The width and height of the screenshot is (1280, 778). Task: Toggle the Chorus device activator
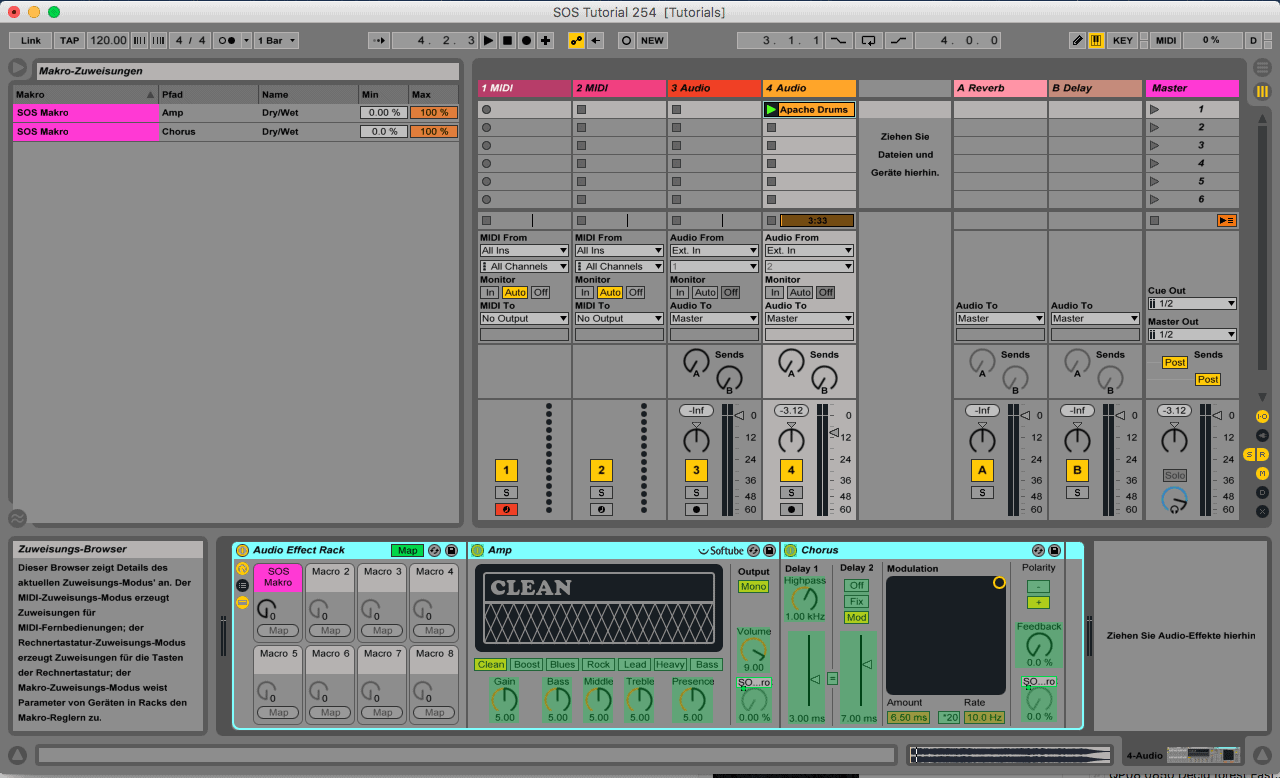pyautogui.click(x=790, y=550)
